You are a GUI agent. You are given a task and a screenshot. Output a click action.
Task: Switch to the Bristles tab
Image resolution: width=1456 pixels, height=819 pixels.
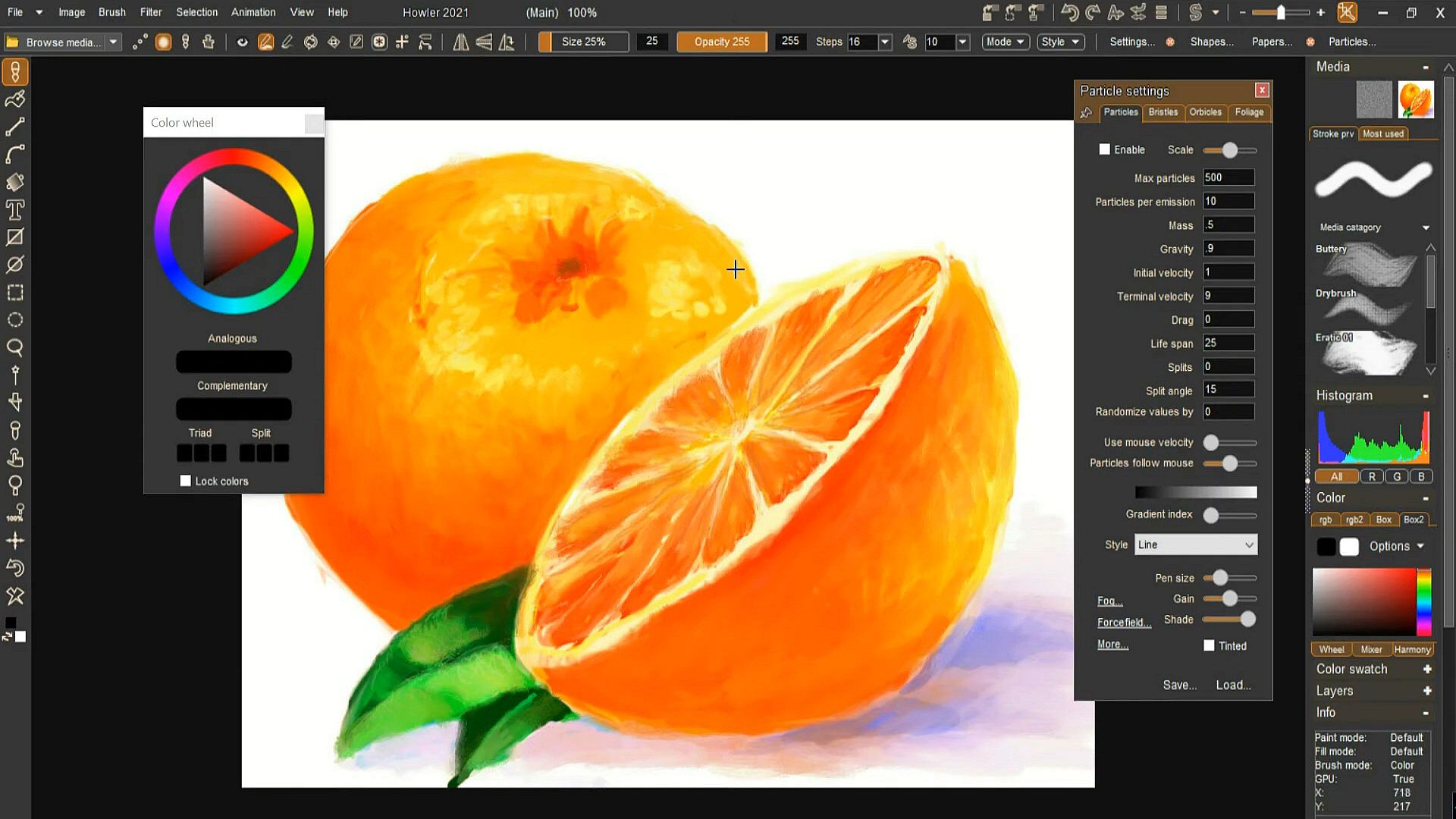point(1163,112)
